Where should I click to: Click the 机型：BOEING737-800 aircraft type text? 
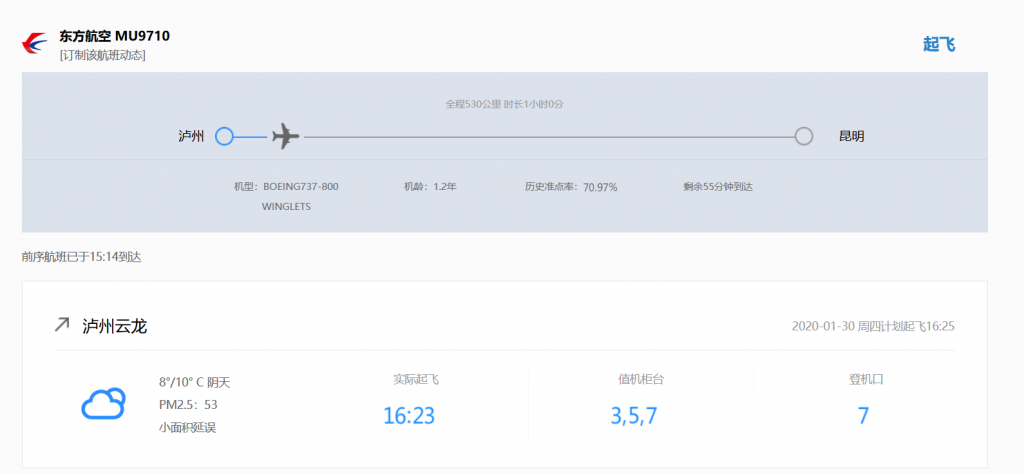pyautogui.click(x=286, y=187)
